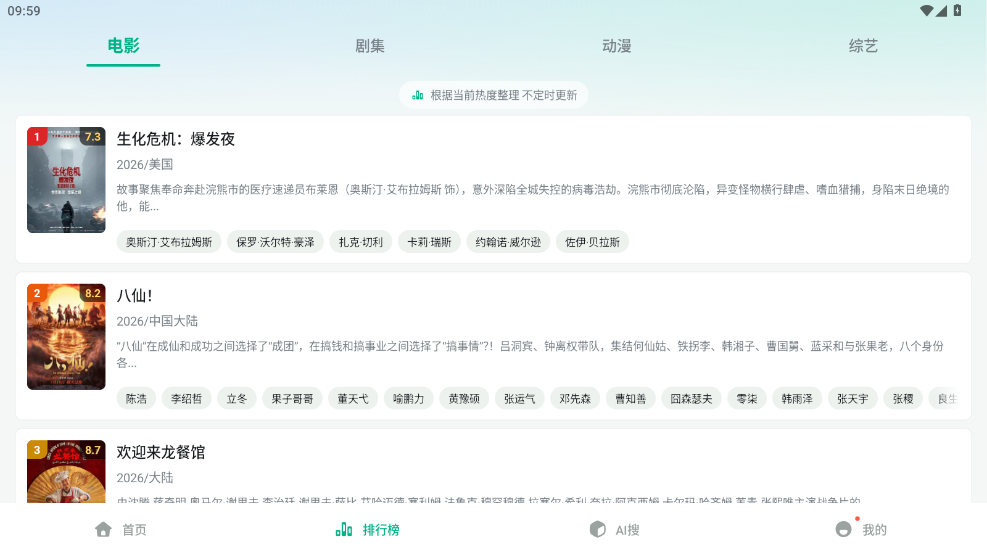Select actor tag 约翰诺·威尔逊
The height and width of the screenshot is (555, 987).
click(508, 242)
